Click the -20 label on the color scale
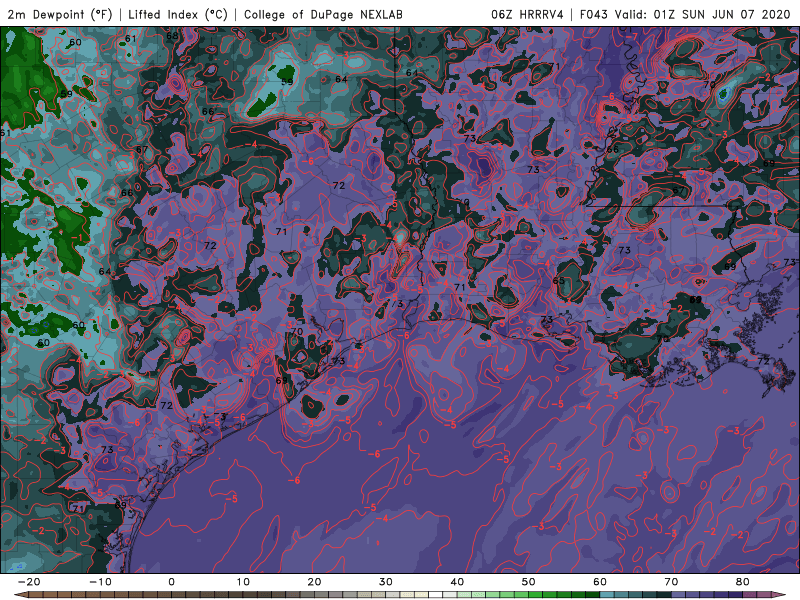 coord(29,582)
